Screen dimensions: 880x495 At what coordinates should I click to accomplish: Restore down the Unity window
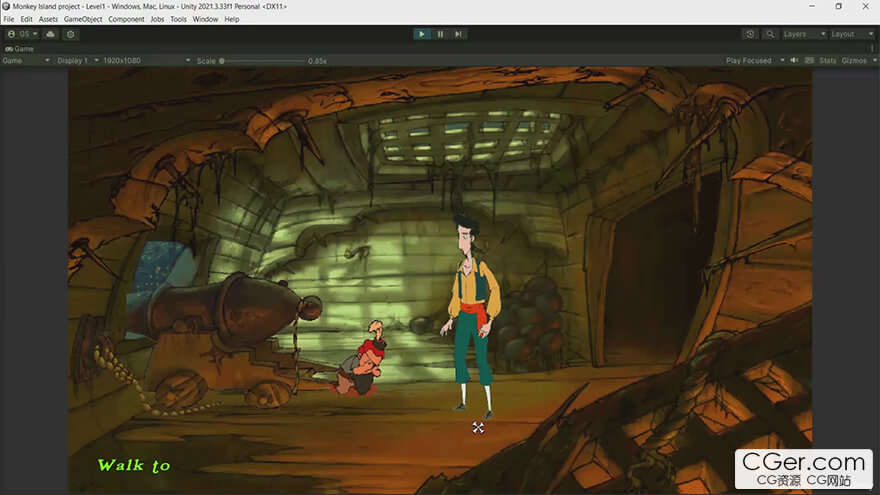(x=838, y=6)
